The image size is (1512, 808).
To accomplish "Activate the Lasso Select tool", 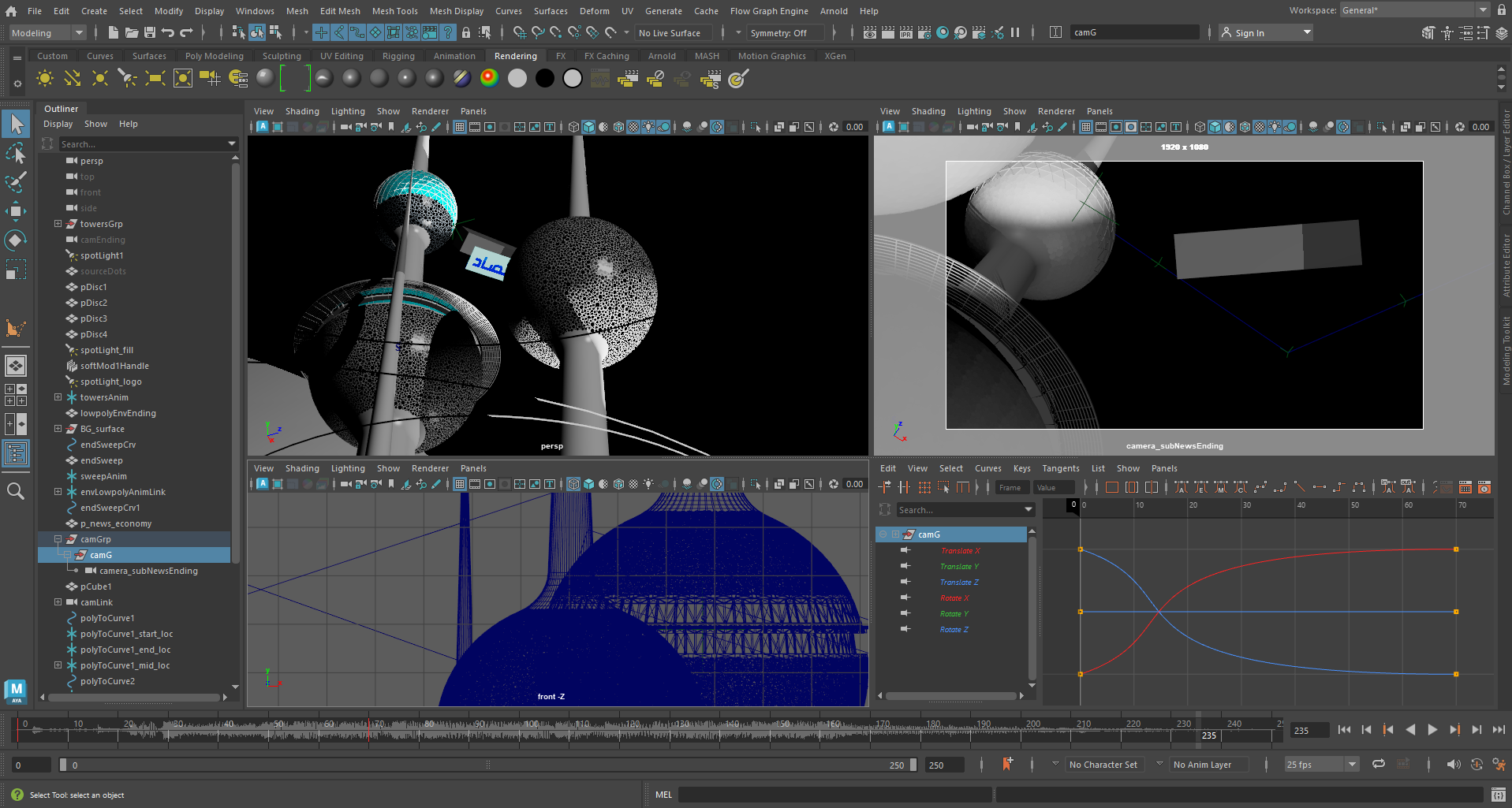I will [x=16, y=153].
